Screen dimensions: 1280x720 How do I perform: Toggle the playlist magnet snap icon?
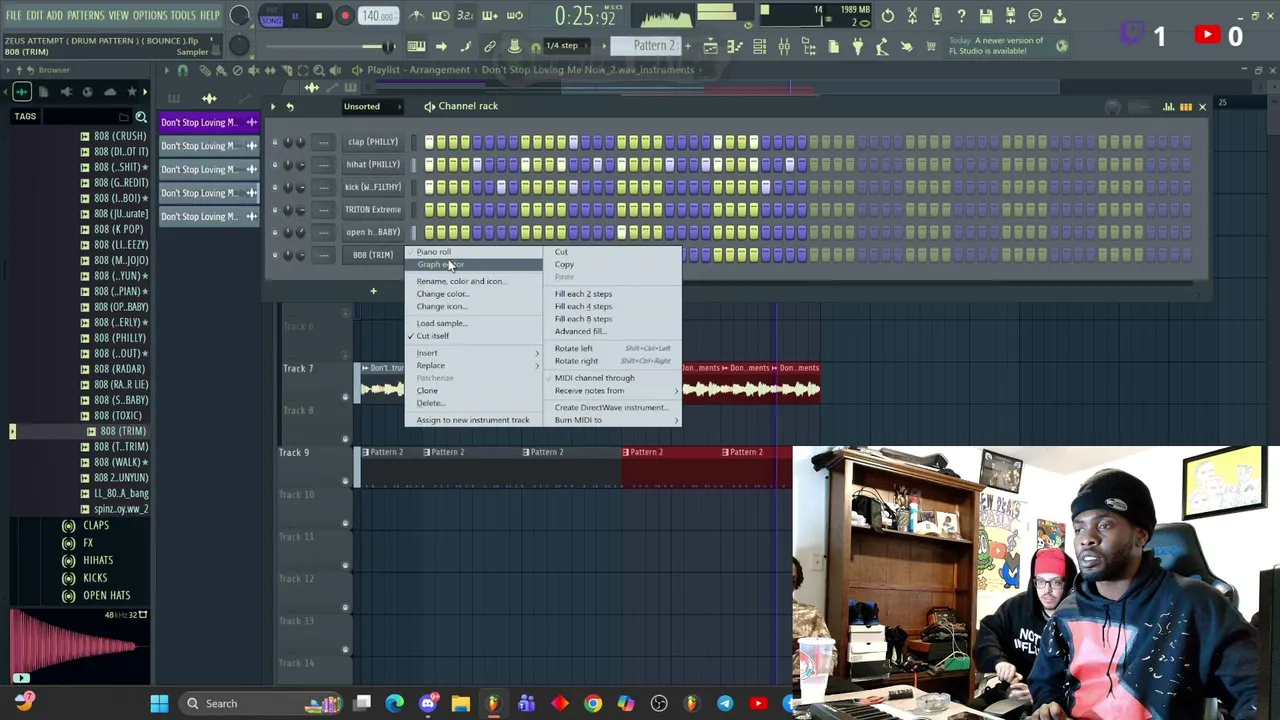point(183,70)
